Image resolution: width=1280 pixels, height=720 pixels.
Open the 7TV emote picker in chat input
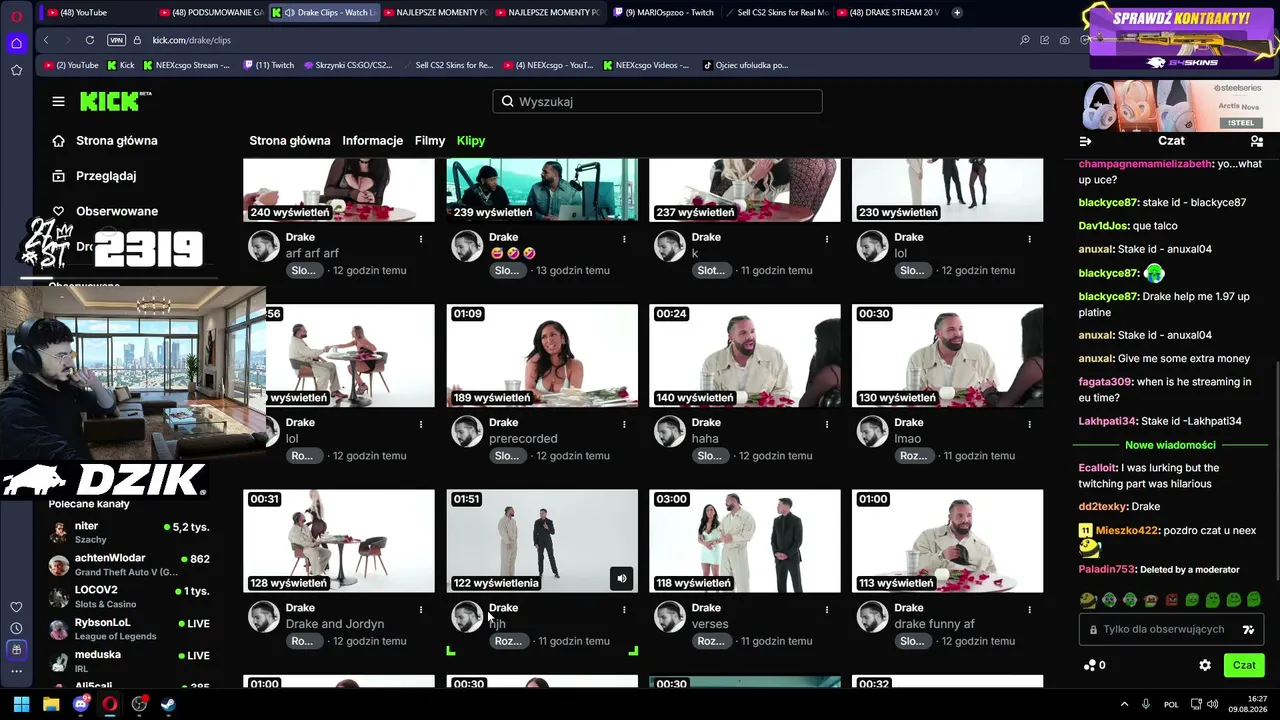click(1248, 629)
